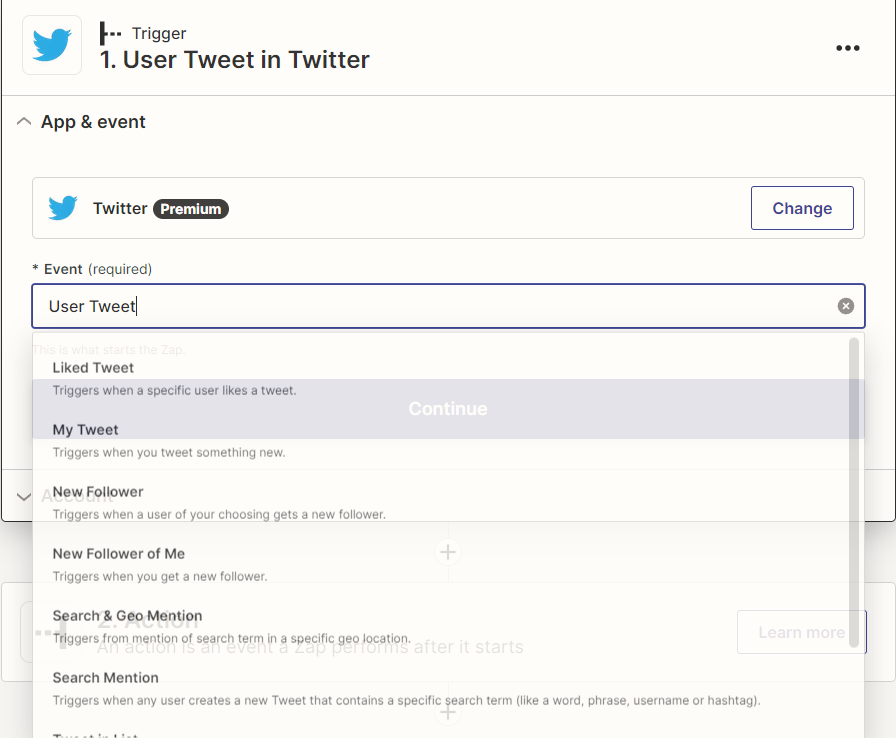Expand the Account section chevron
Viewport: 896px width, 738px height.
point(25,496)
